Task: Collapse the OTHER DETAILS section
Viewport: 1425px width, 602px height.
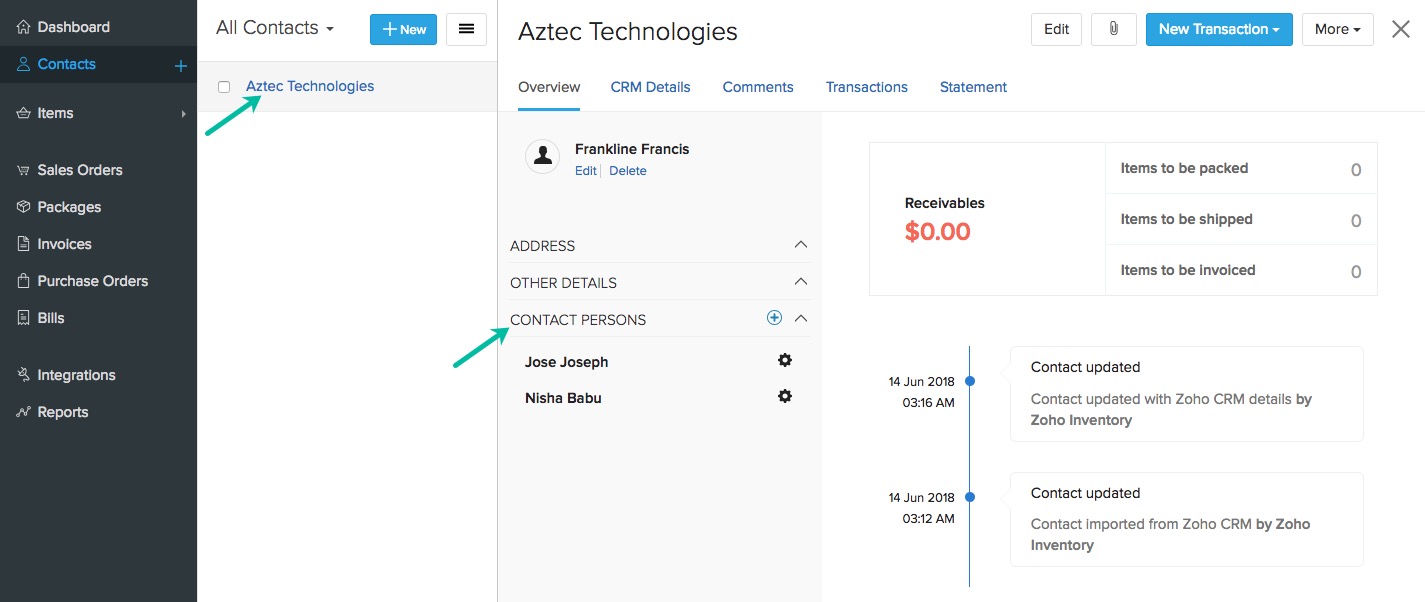Action: point(800,282)
